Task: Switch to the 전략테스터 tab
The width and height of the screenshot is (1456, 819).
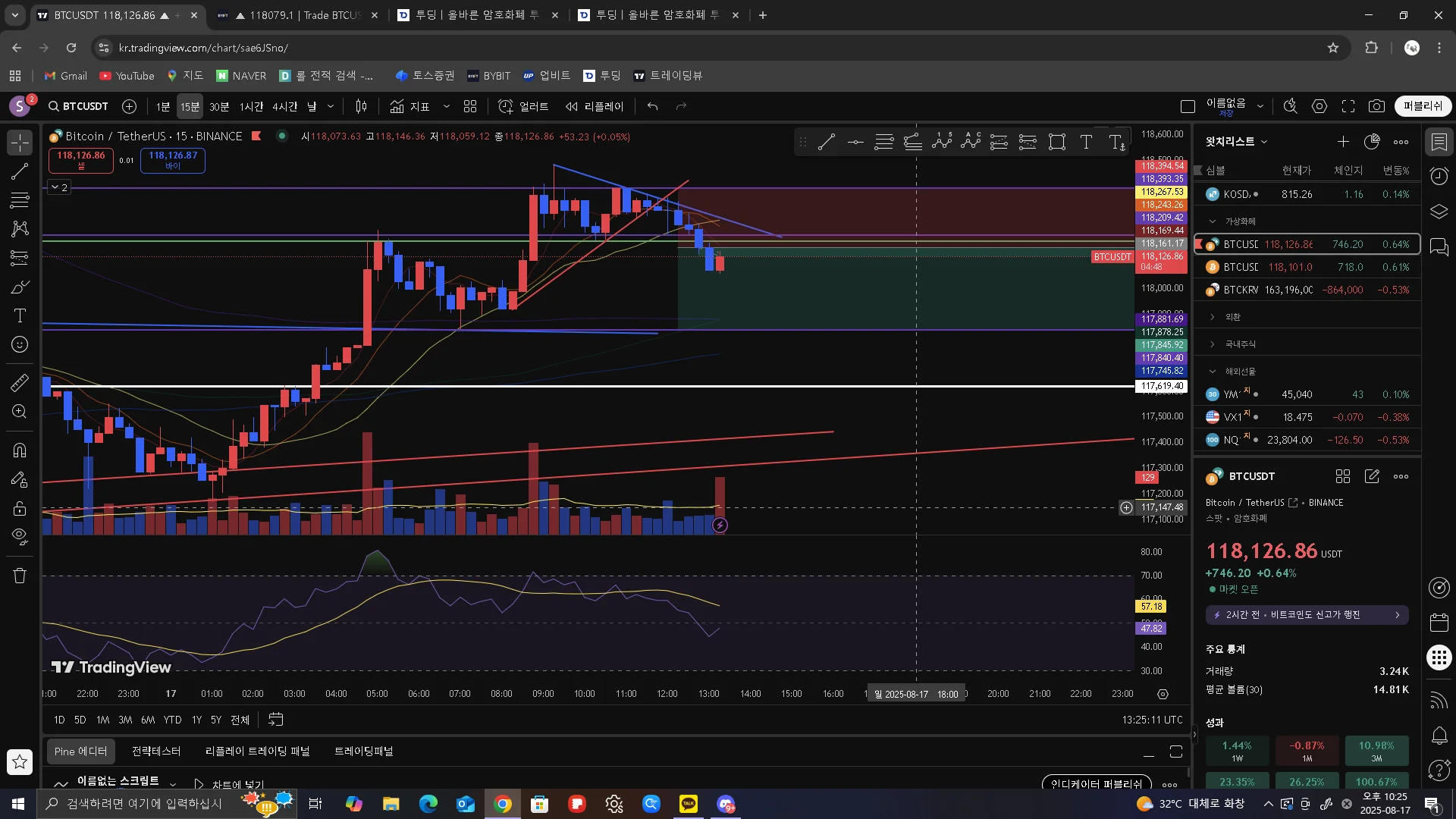Action: pos(156,751)
